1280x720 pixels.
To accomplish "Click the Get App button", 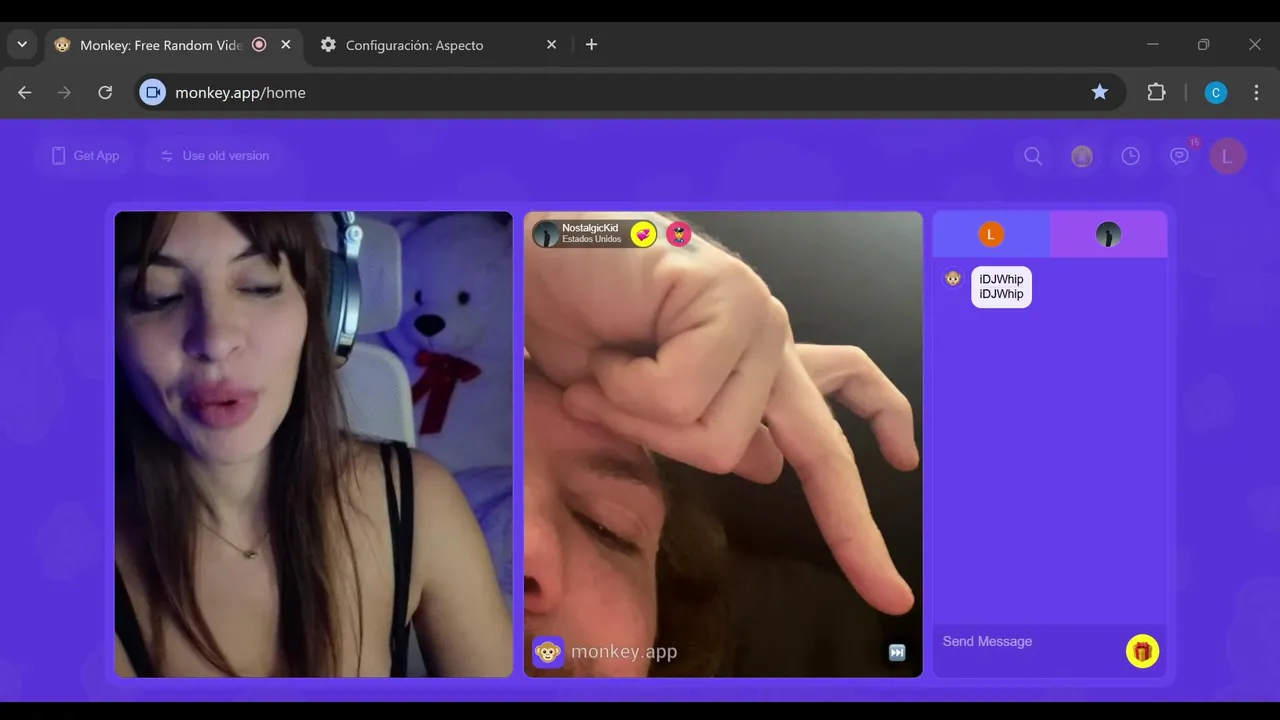I will pos(85,156).
